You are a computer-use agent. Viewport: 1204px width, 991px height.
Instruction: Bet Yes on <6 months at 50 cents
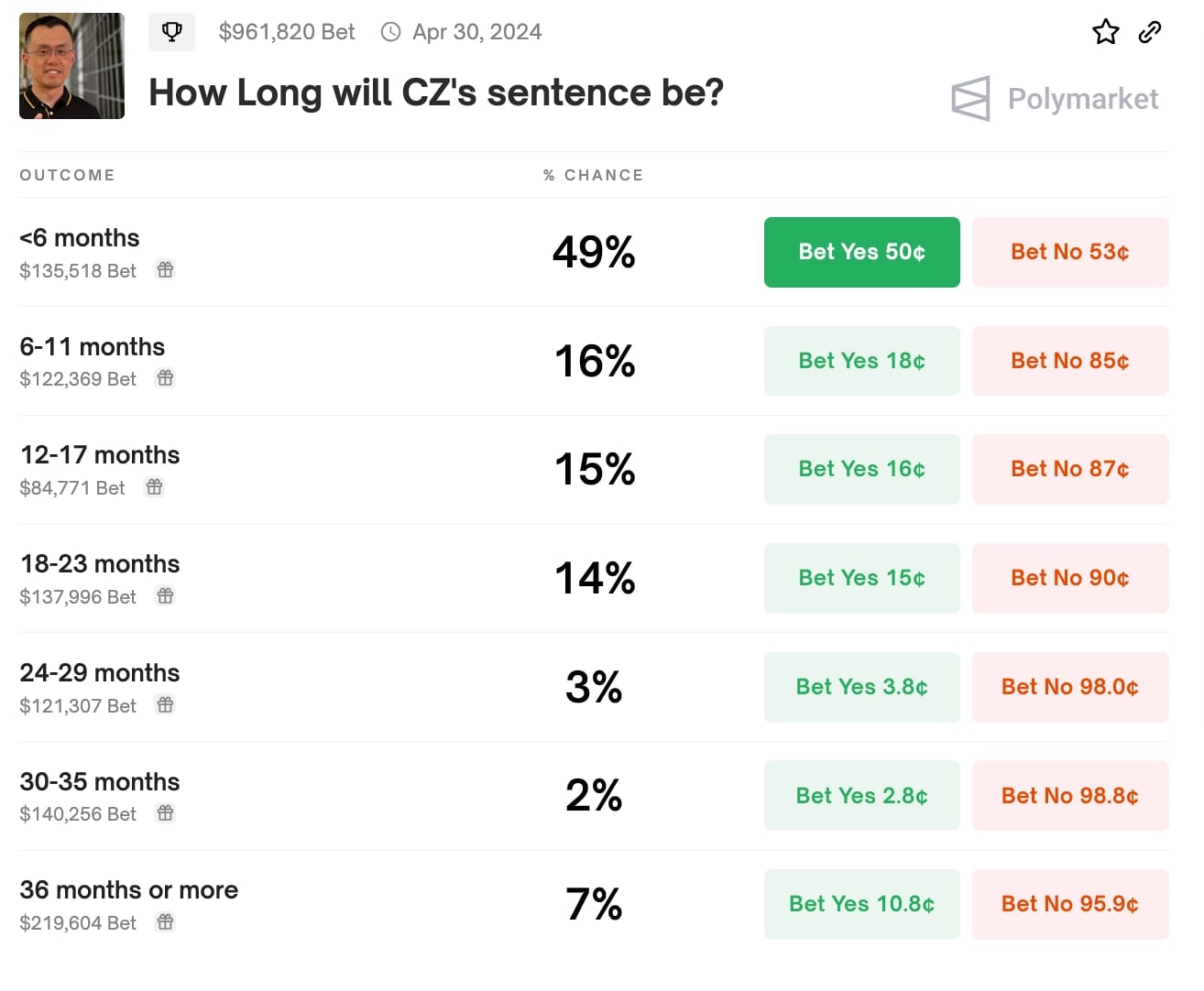[861, 252]
